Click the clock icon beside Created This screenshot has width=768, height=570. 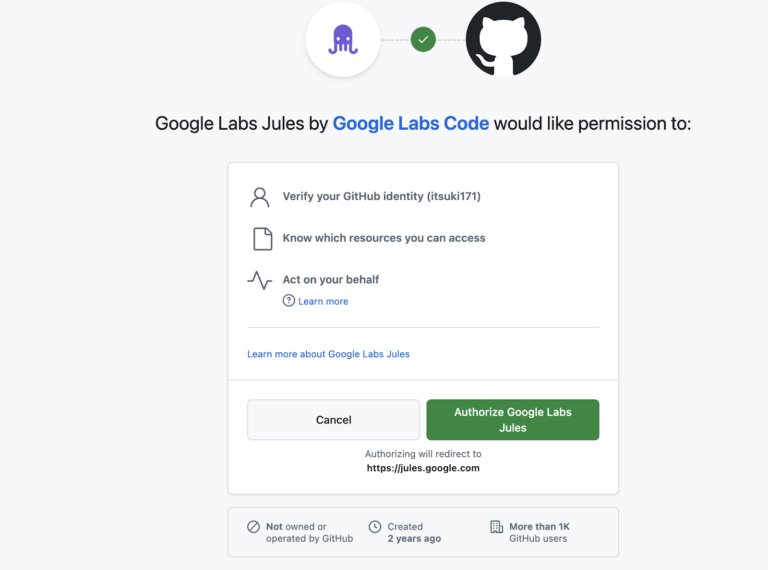[375, 527]
